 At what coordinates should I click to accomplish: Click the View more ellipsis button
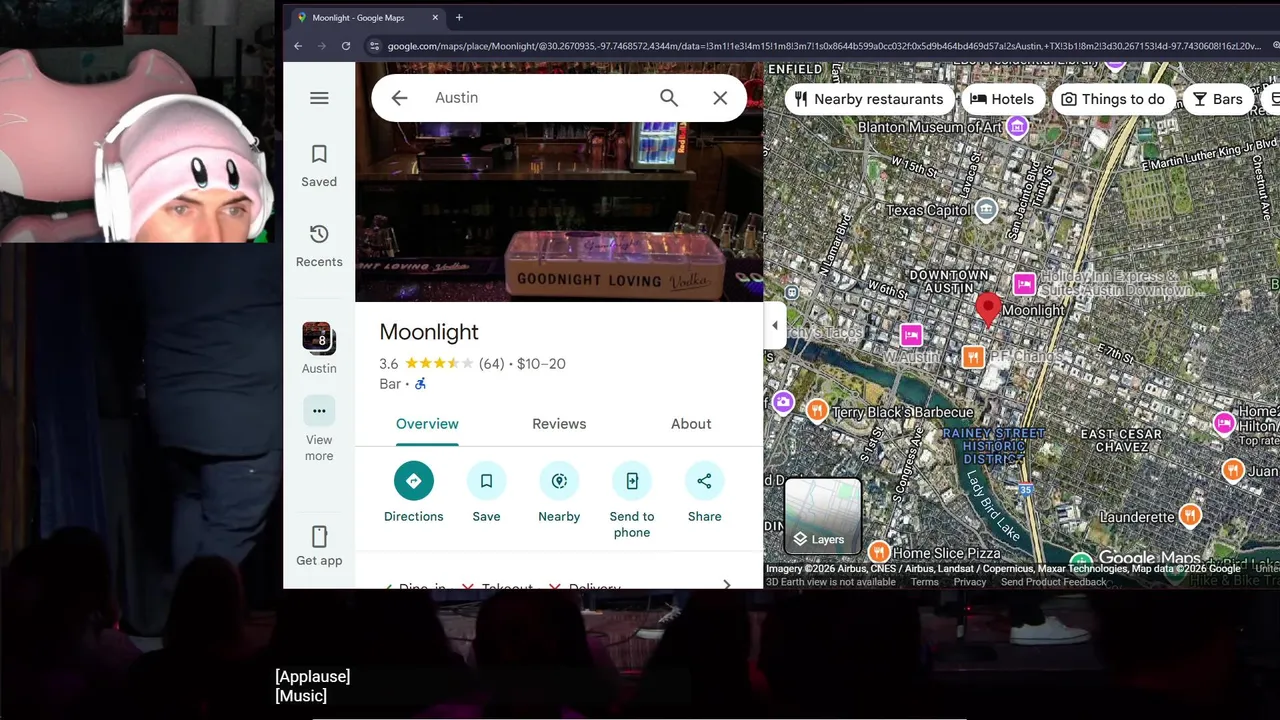[x=319, y=411]
